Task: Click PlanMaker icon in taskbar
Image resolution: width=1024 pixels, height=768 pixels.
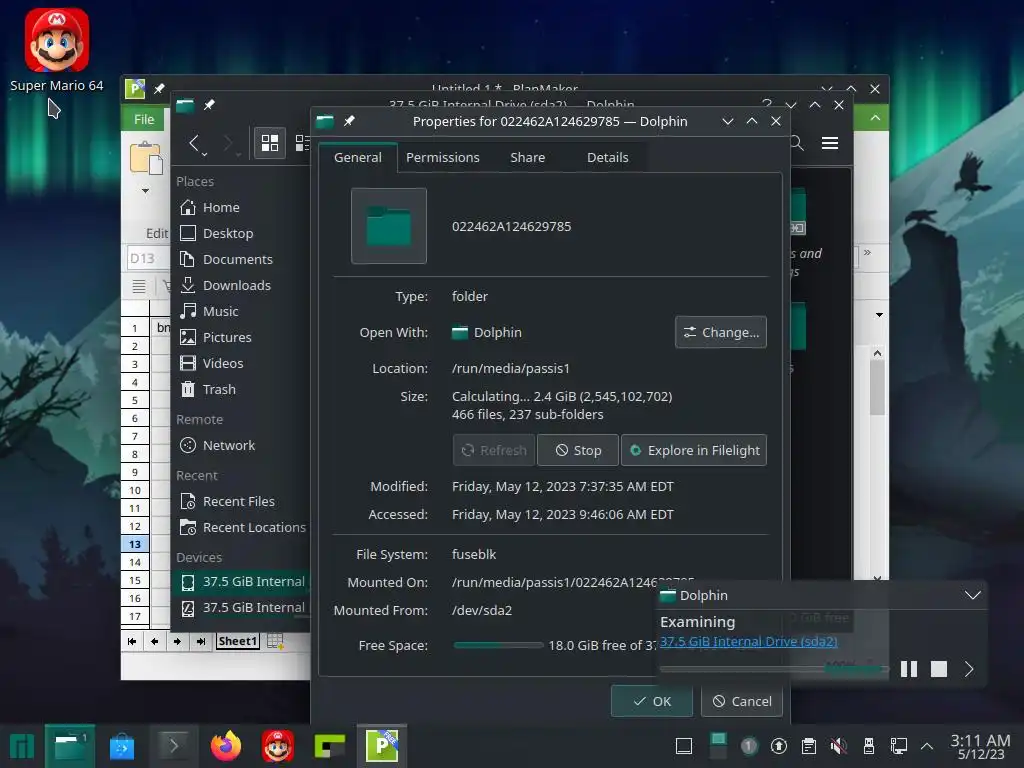Action: (382, 746)
